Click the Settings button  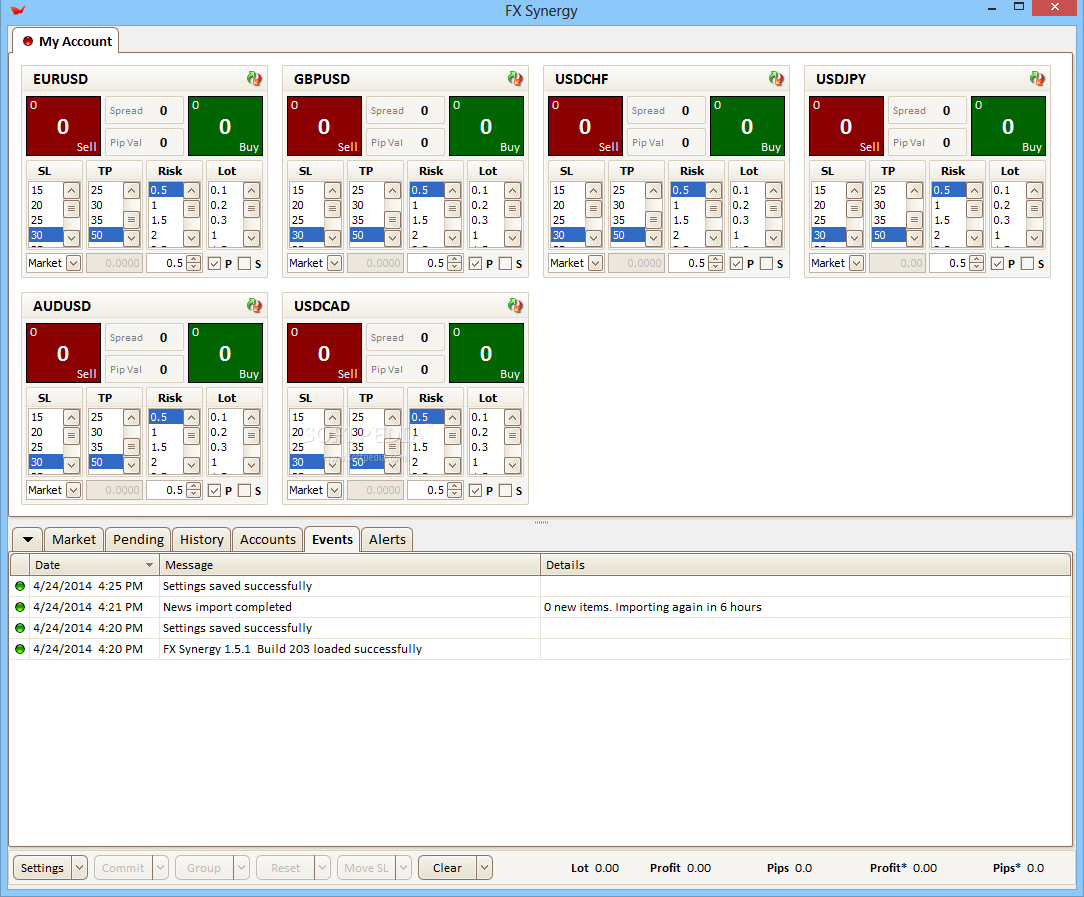pyautogui.click(x=42, y=868)
